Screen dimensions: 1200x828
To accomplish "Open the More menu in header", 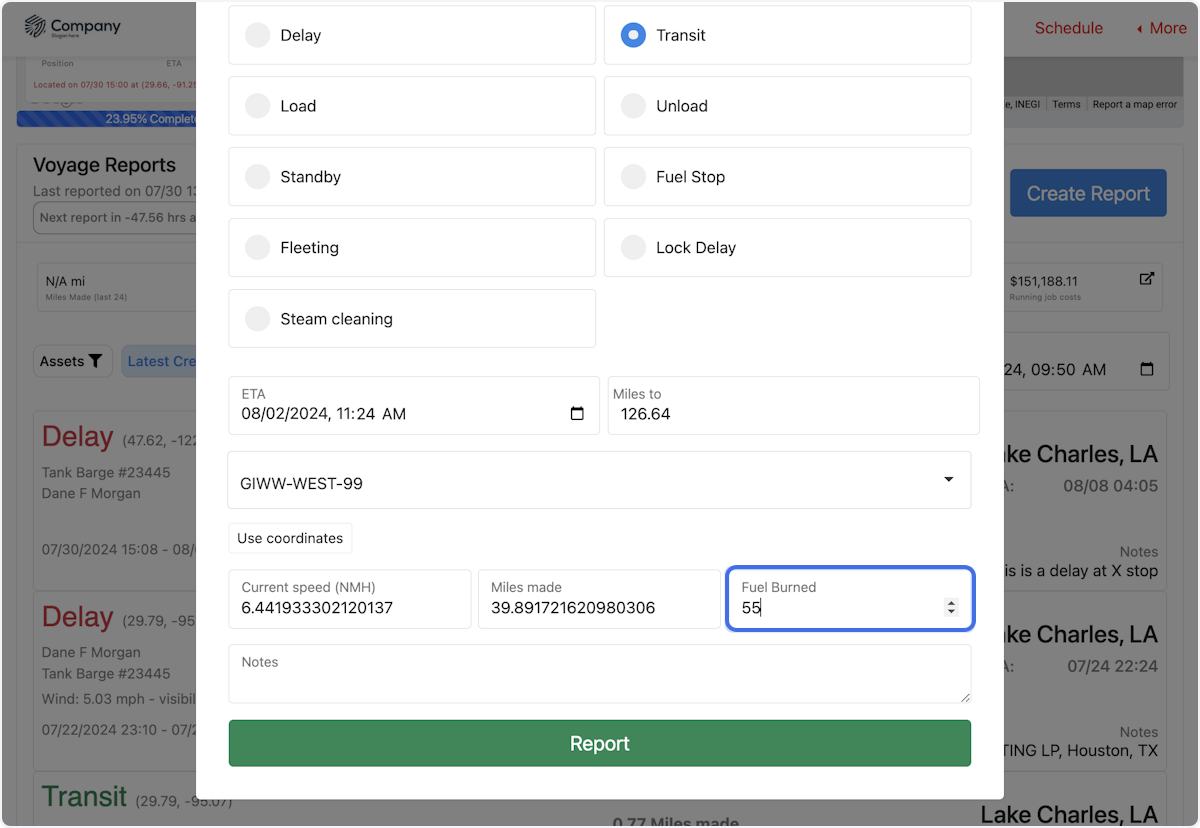I will [1161, 28].
